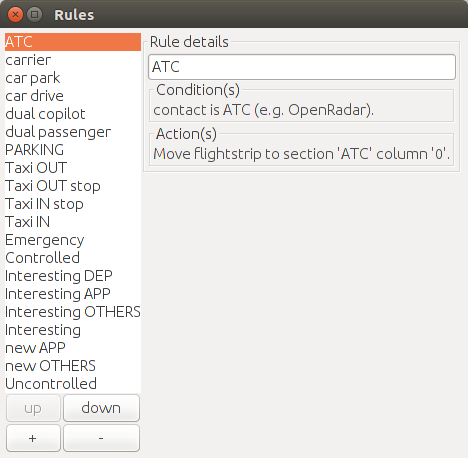Image resolution: width=468 pixels, height=458 pixels.
Task: Add a new rule with plus button
Action: click(33, 438)
